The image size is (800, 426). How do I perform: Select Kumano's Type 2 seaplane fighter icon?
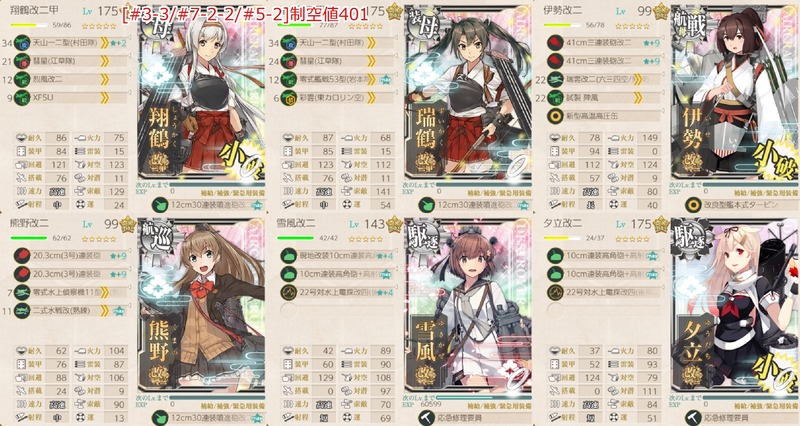pyautogui.click(x=22, y=311)
